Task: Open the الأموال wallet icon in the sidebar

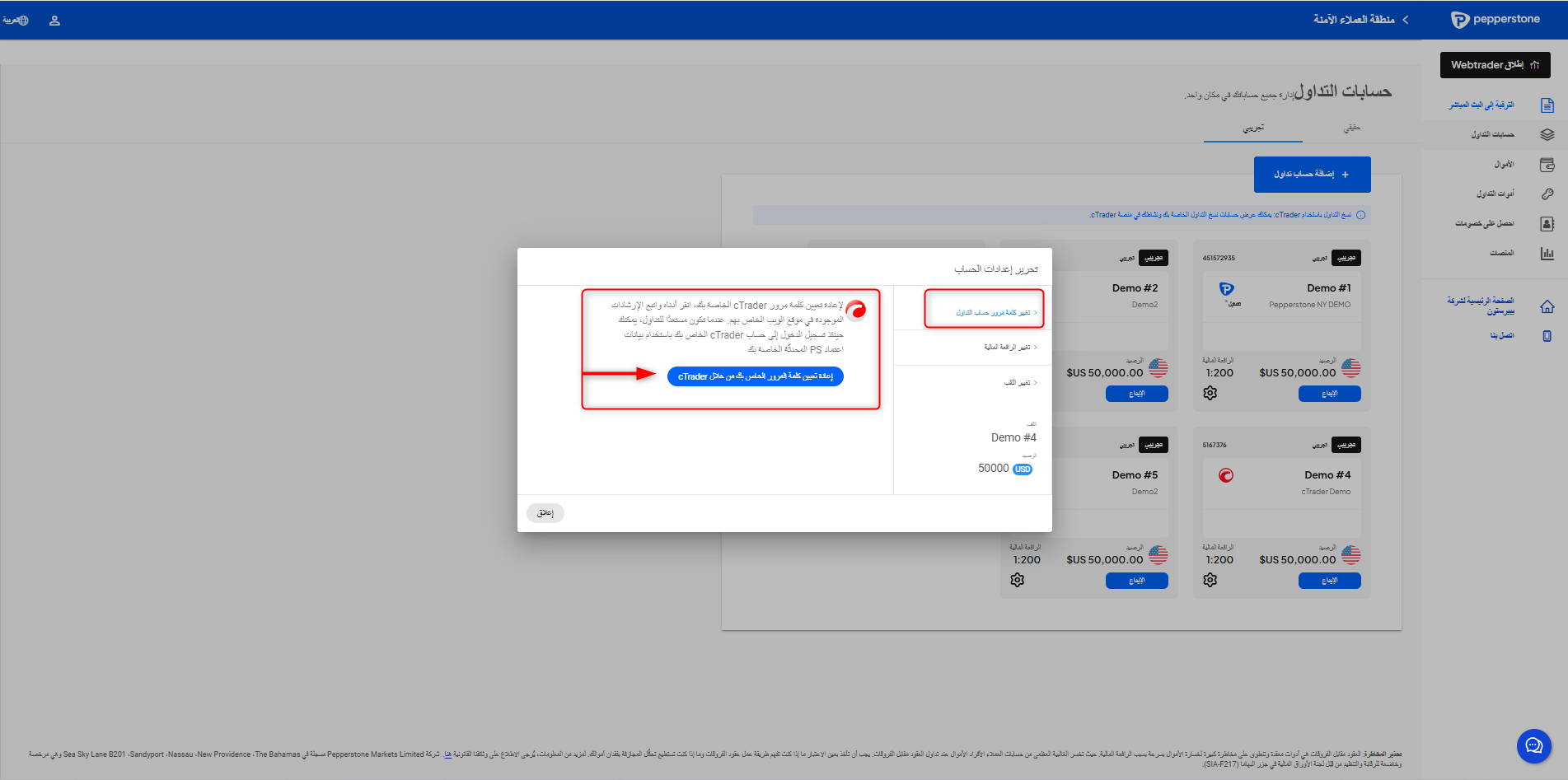Action: [x=1547, y=165]
